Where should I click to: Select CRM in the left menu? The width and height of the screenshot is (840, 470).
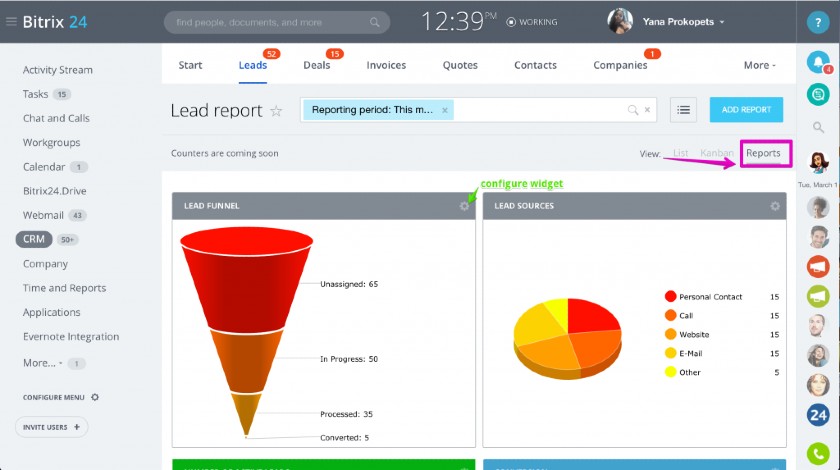coord(34,239)
